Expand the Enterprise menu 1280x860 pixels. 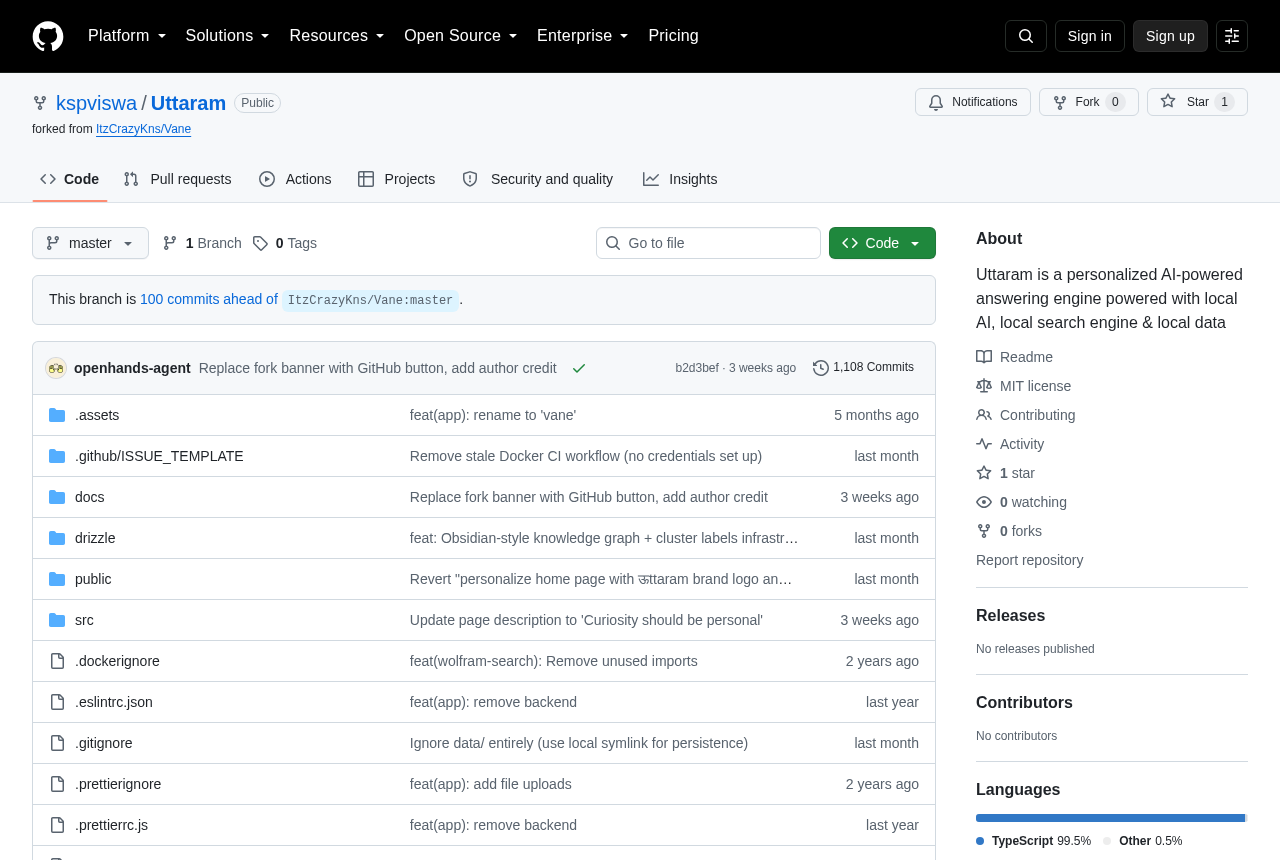click(x=583, y=36)
